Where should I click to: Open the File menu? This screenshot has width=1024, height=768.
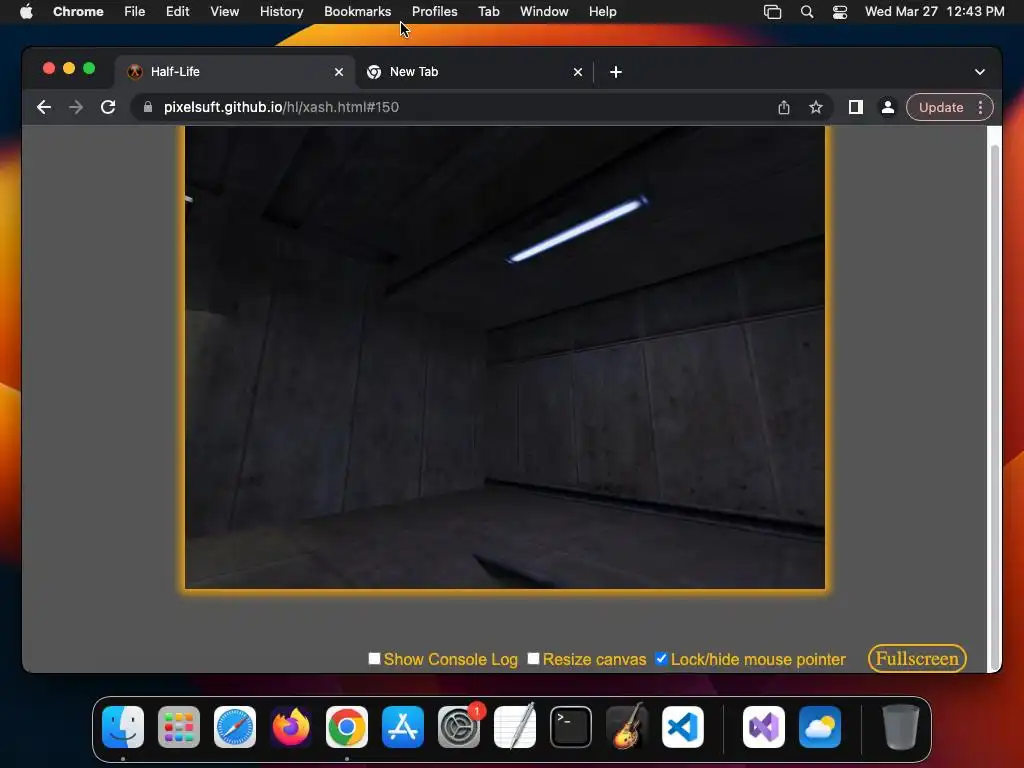coord(135,11)
